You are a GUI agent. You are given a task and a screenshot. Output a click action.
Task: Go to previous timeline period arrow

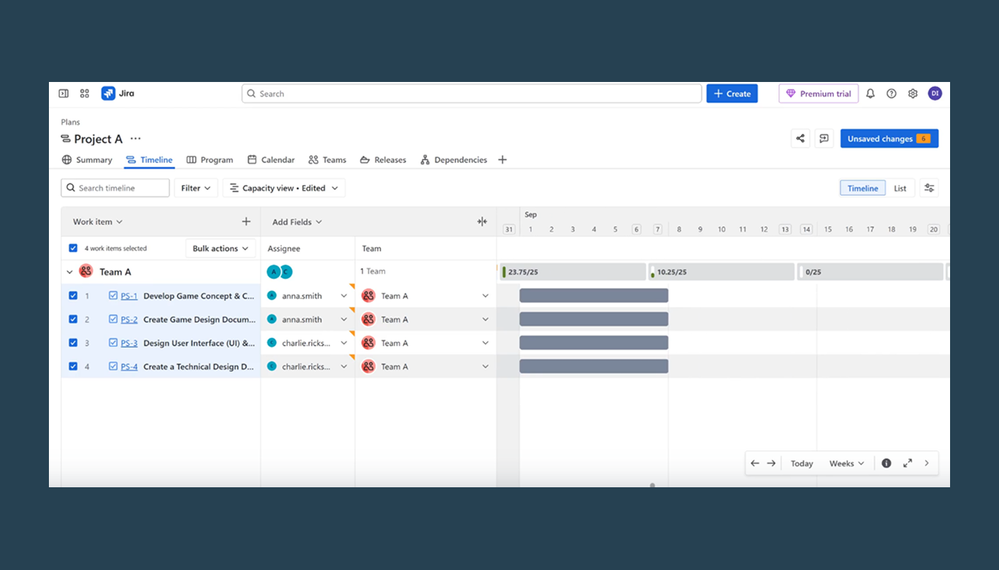pos(755,463)
